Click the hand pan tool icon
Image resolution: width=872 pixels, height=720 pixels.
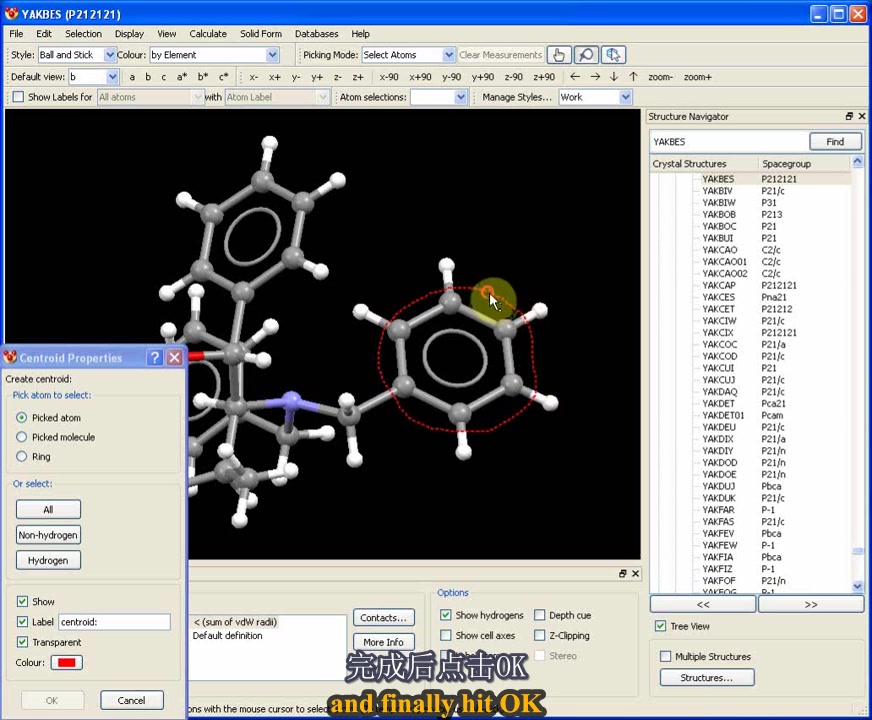pyautogui.click(x=559, y=55)
